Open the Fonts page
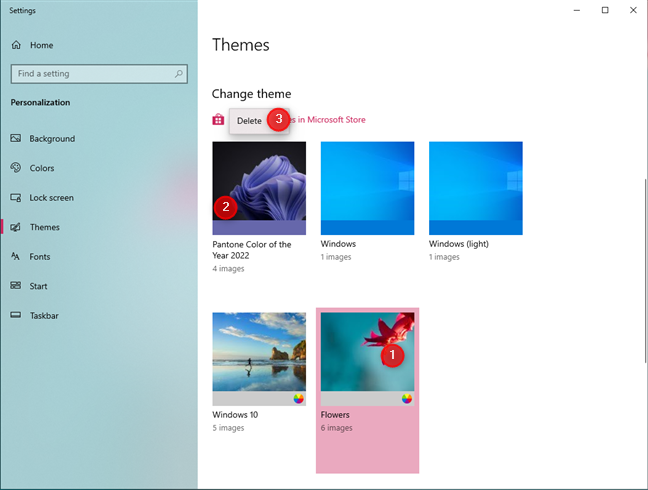 [40, 257]
